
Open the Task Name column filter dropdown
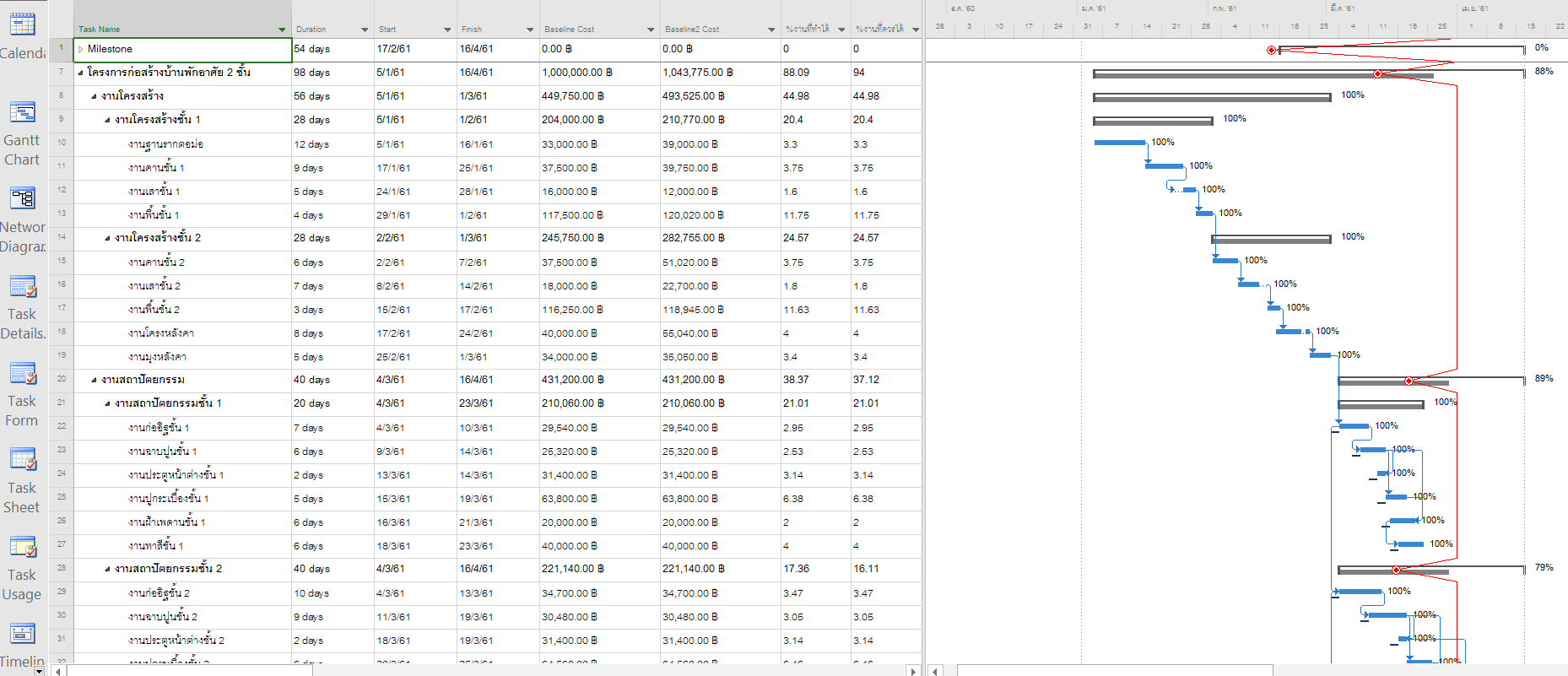[282, 30]
